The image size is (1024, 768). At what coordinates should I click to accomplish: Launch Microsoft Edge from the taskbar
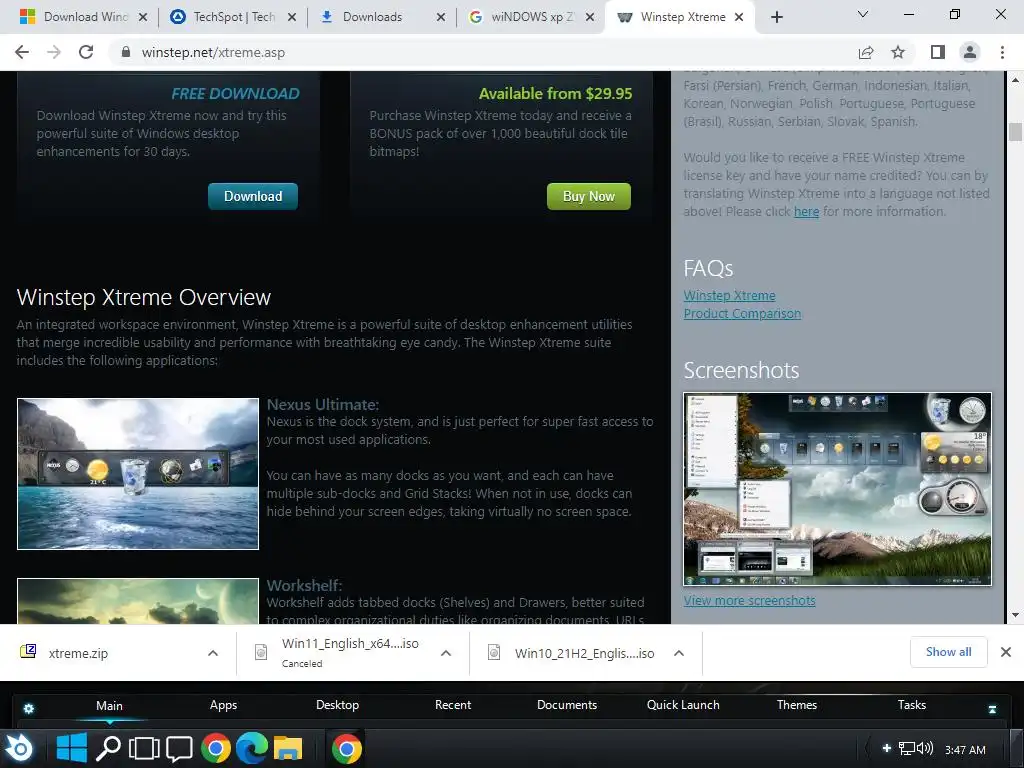pos(252,748)
